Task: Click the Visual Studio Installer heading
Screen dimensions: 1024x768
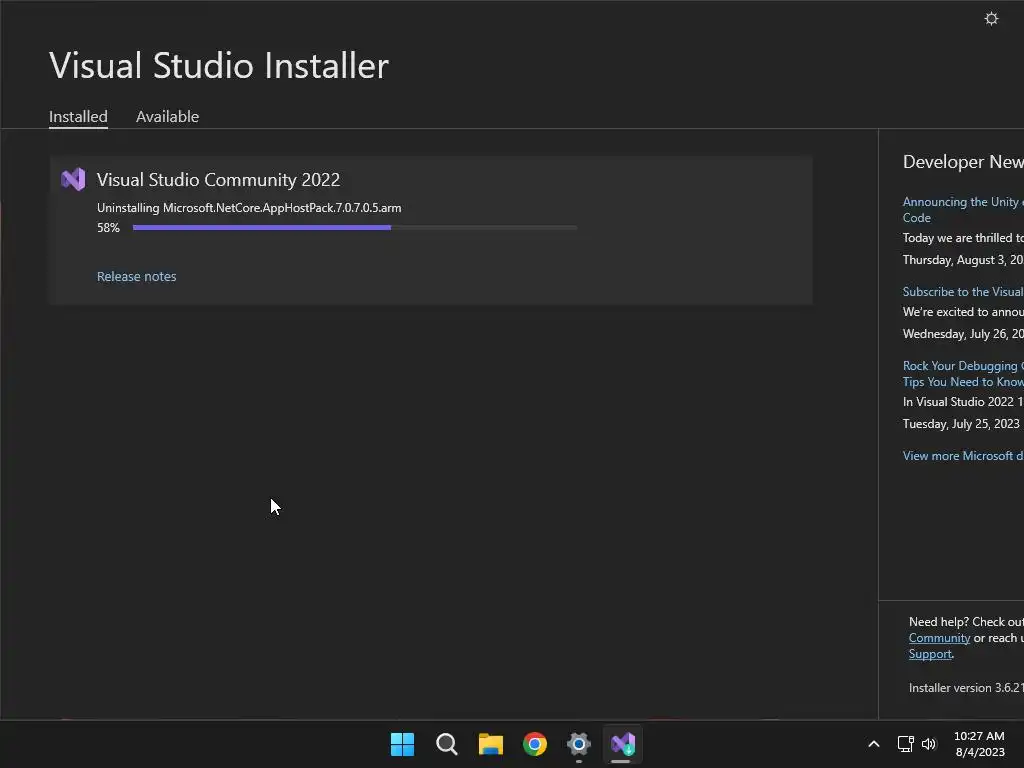Action: [219, 65]
